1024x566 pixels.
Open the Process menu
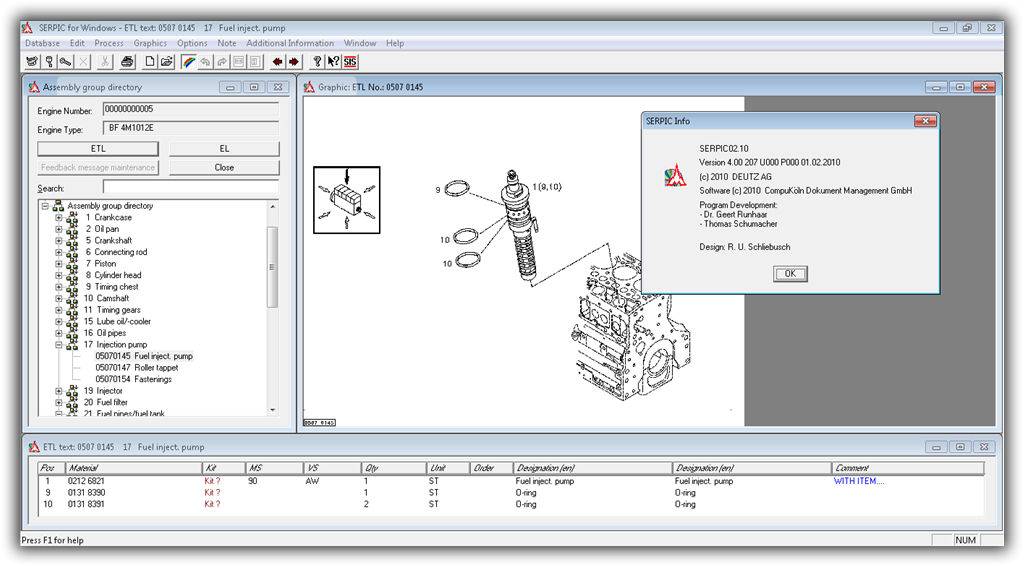coord(108,43)
